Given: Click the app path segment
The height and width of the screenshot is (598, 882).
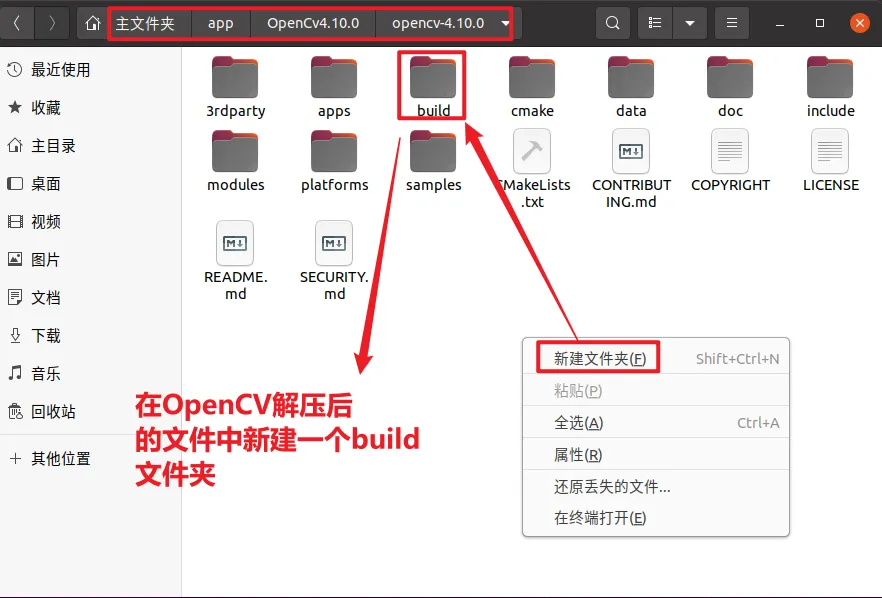Looking at the screenshot, I should pos(220,23).
